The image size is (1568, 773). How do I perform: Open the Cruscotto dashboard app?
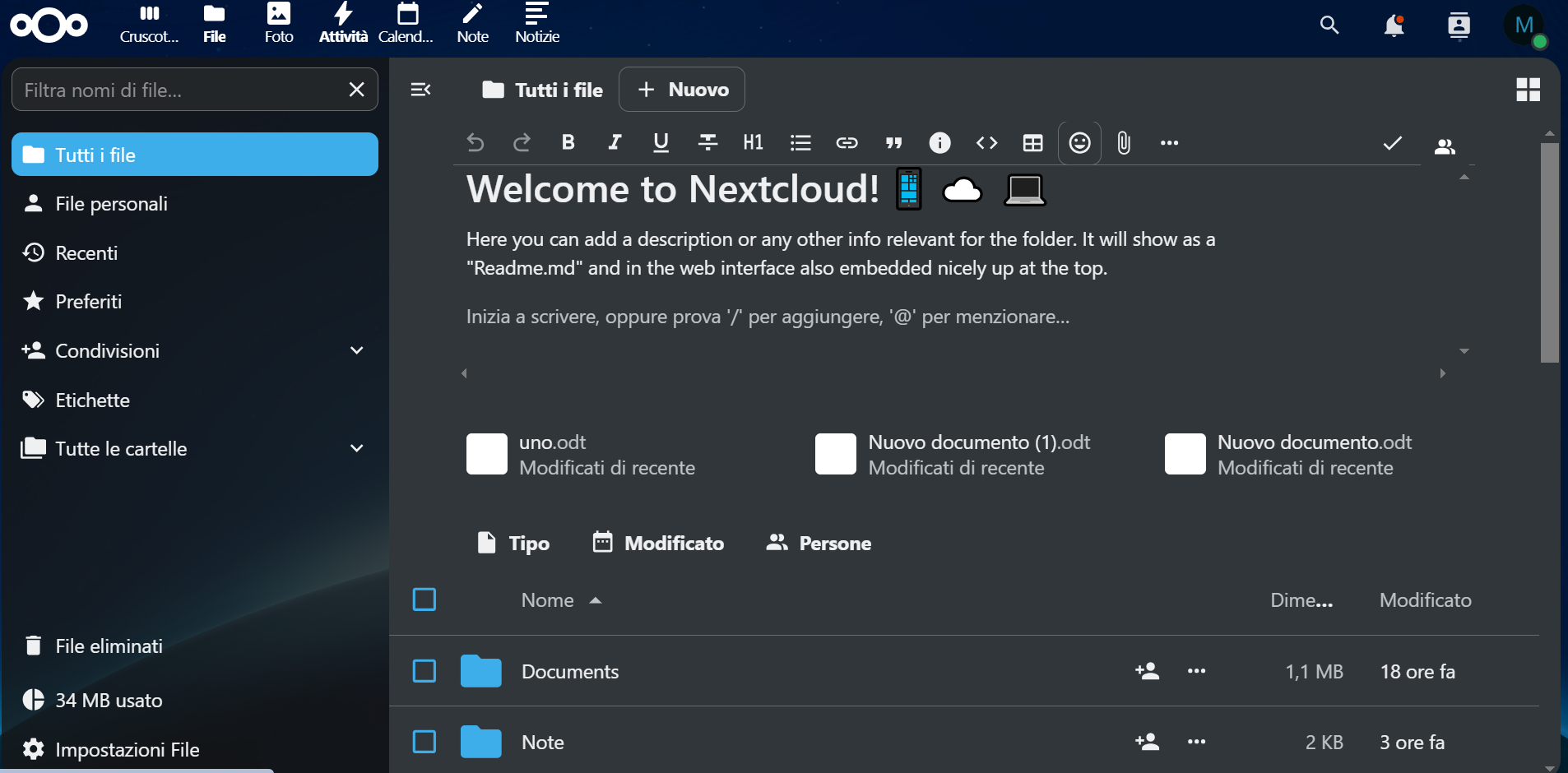[x=149, y=25]
